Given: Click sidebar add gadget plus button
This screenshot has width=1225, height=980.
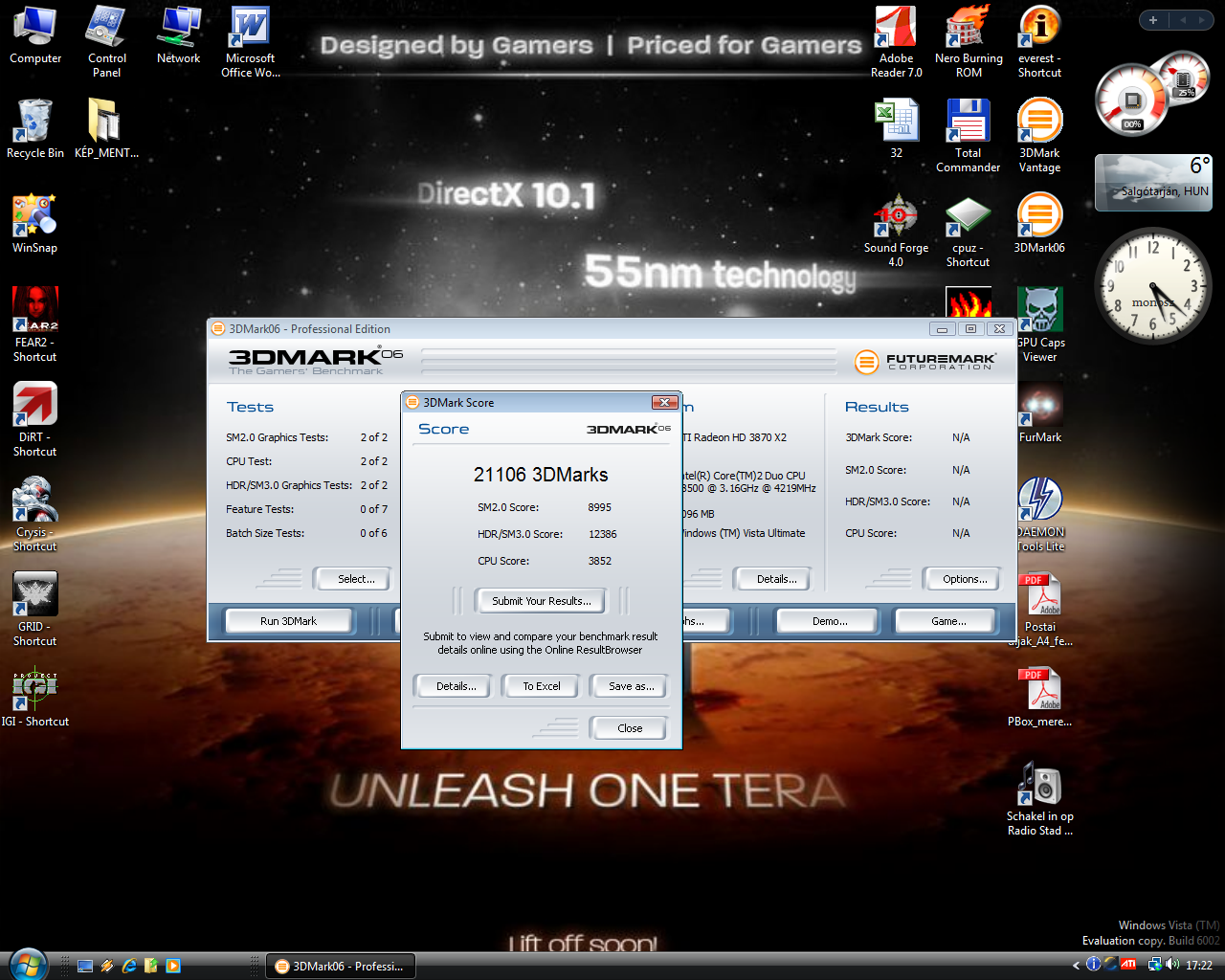Looking at the screenshot, I should [x=1153, y=19].
